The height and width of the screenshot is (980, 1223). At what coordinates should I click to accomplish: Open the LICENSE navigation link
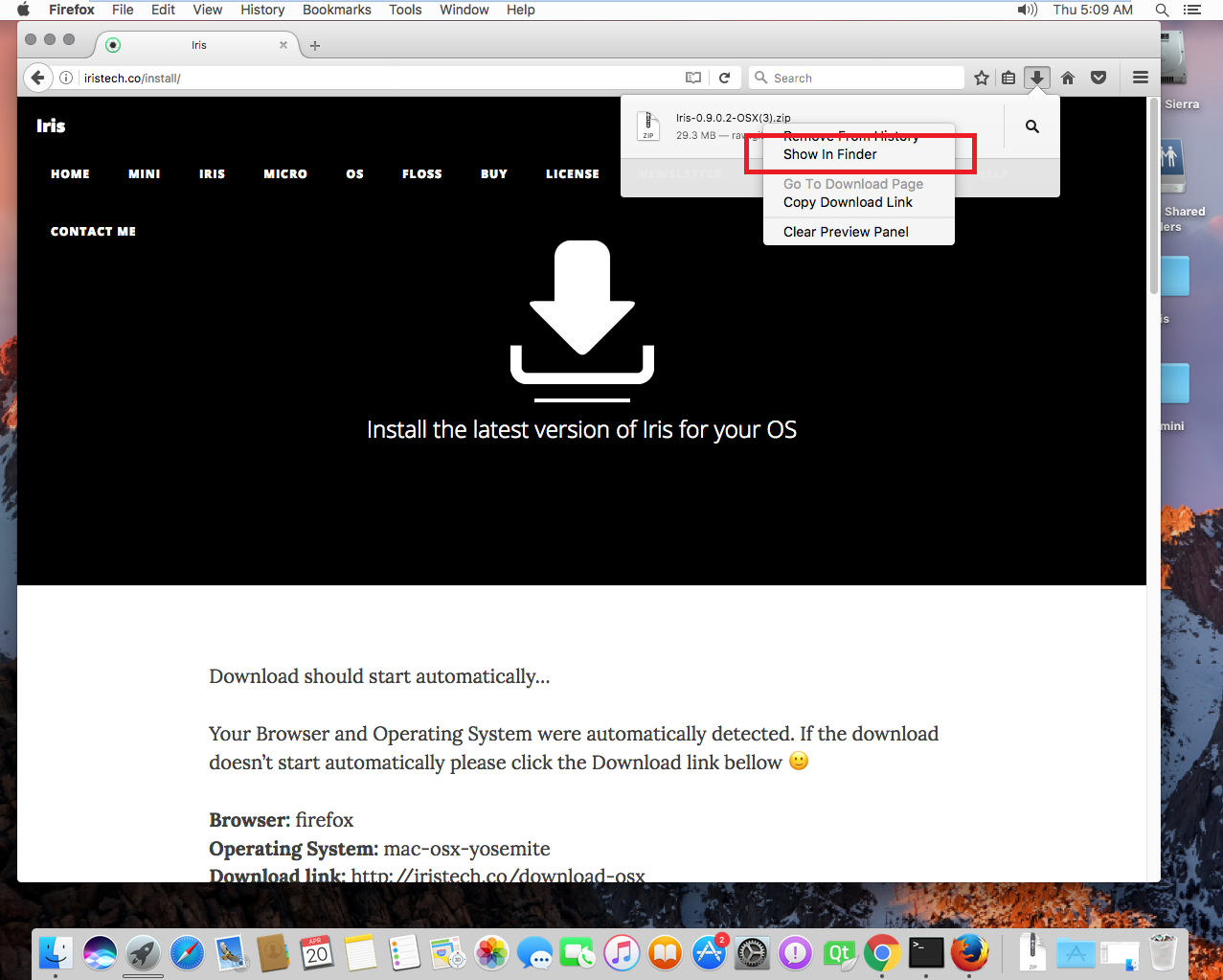pos(573,174)
